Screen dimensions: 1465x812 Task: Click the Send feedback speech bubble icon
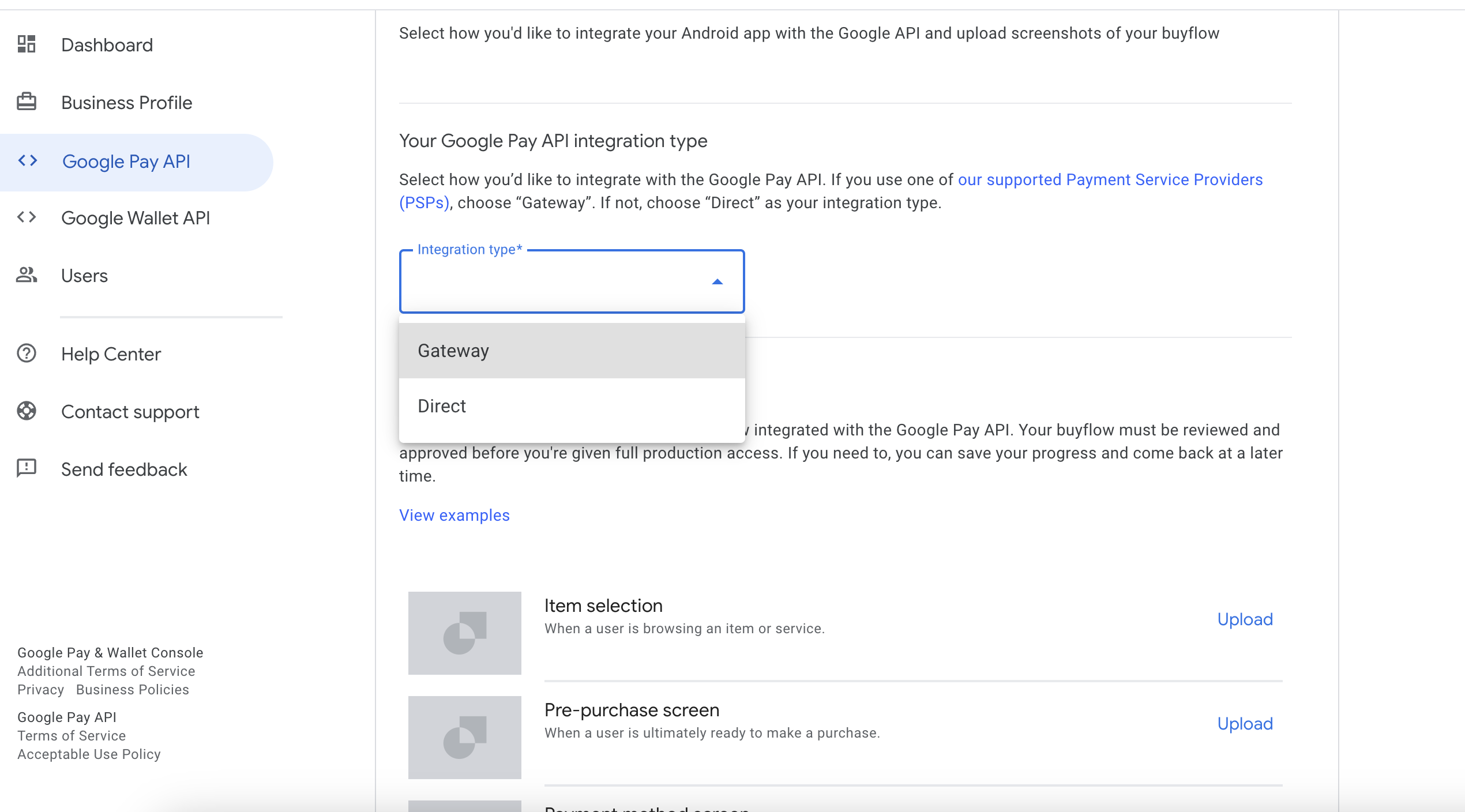(27, 468)
